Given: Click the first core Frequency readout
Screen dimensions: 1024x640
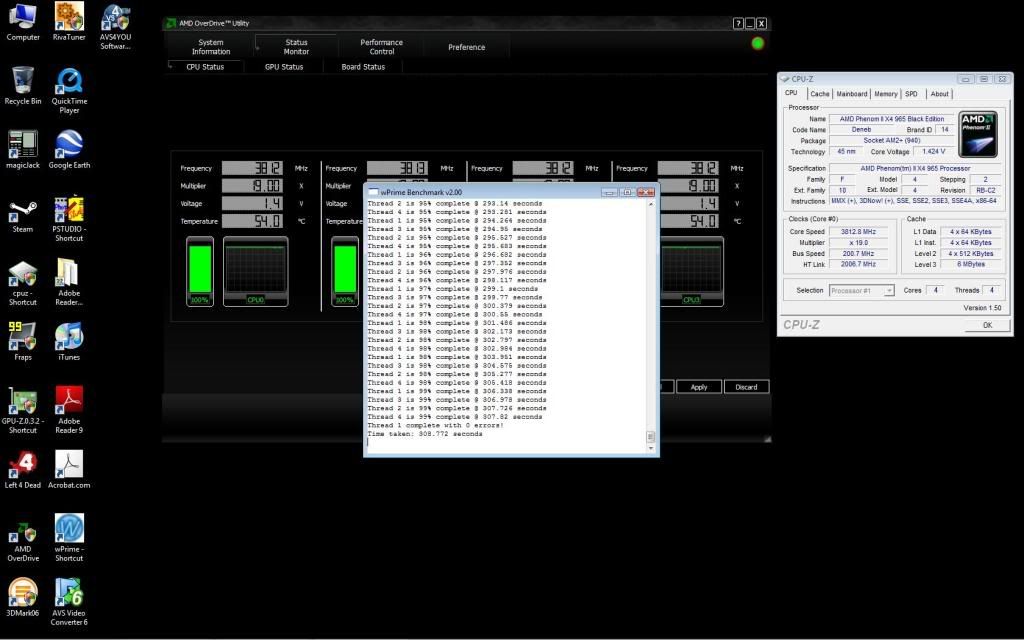Looking at the screenshot, I should [x=252, y=168].
